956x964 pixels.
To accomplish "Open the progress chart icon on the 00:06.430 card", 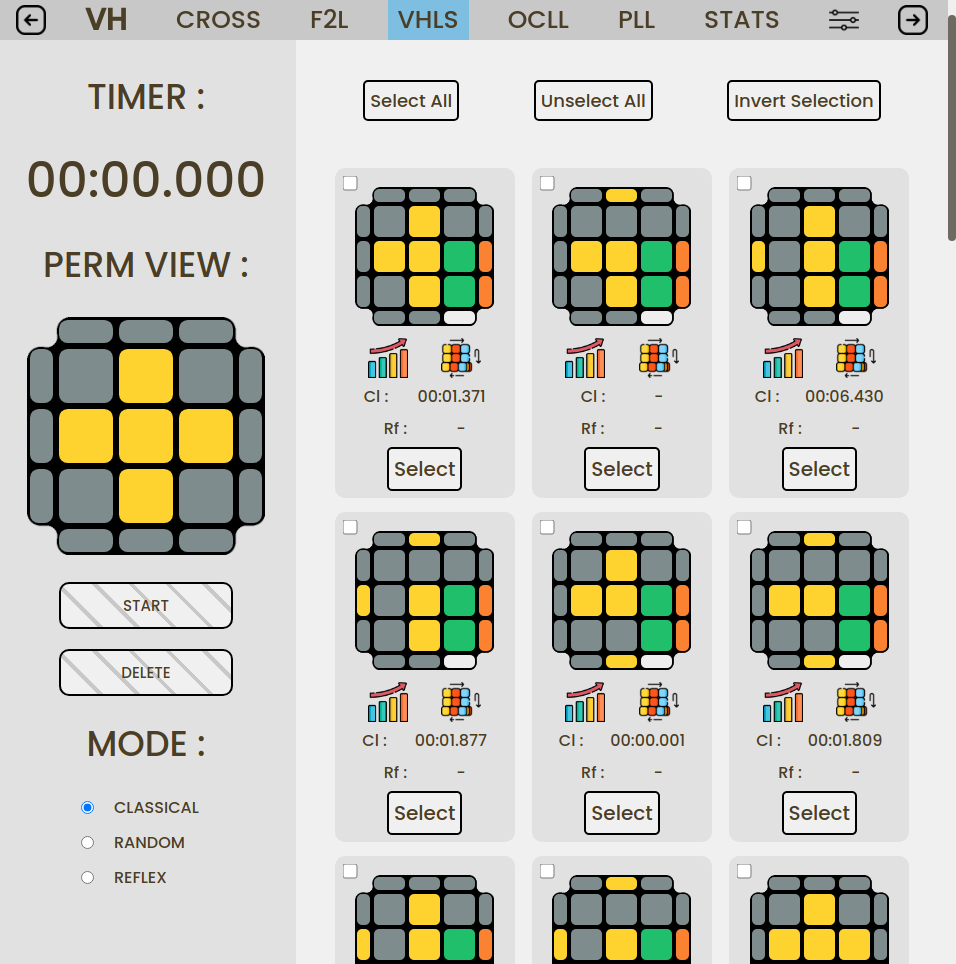I will coord(782,358).
